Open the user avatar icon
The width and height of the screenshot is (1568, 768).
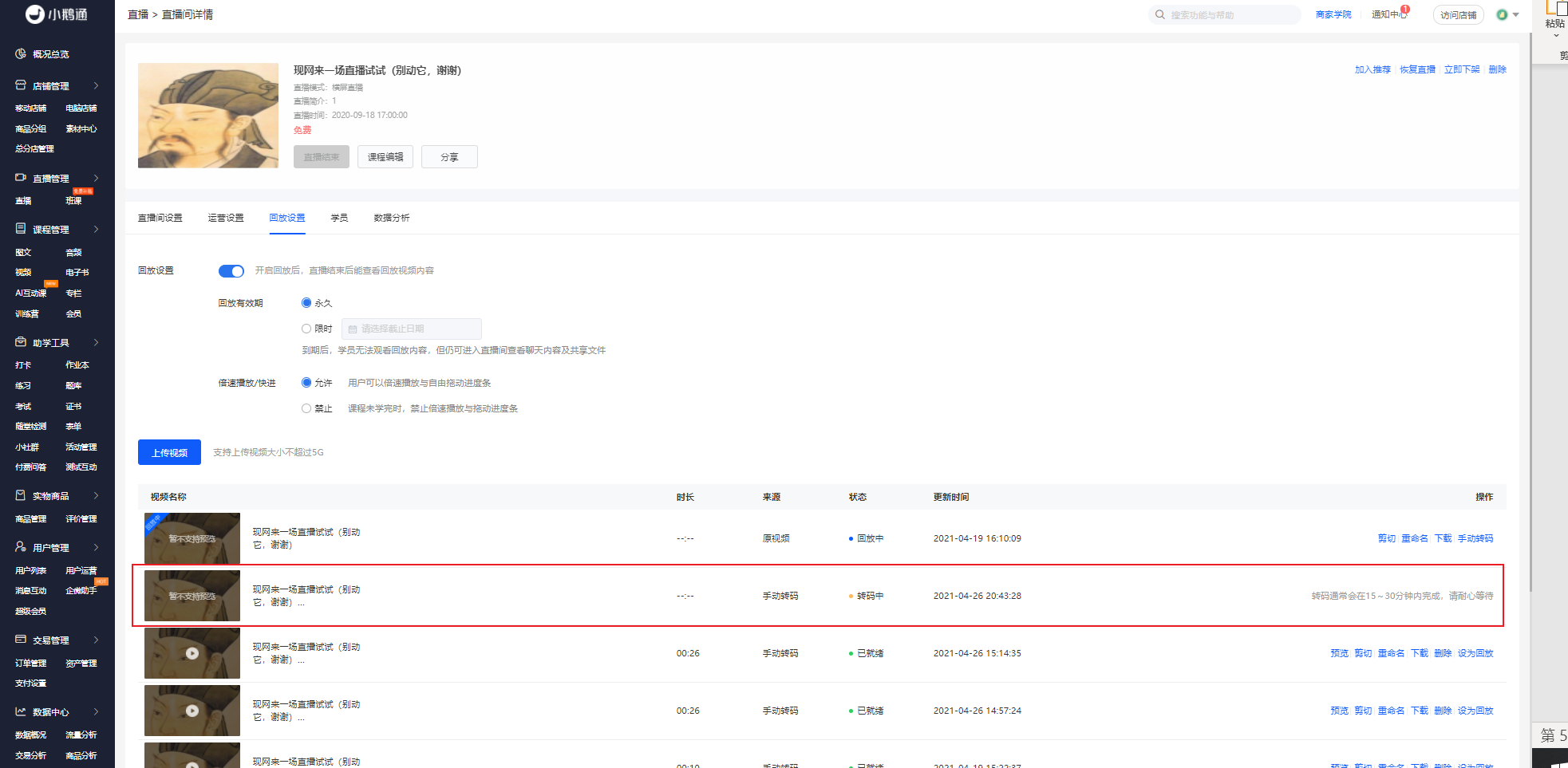click(1502, 14)
